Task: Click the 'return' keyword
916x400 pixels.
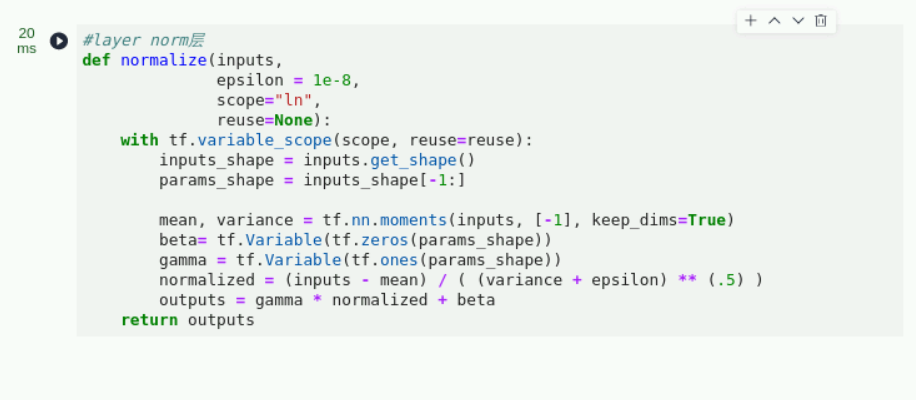Action: [150, 320]
